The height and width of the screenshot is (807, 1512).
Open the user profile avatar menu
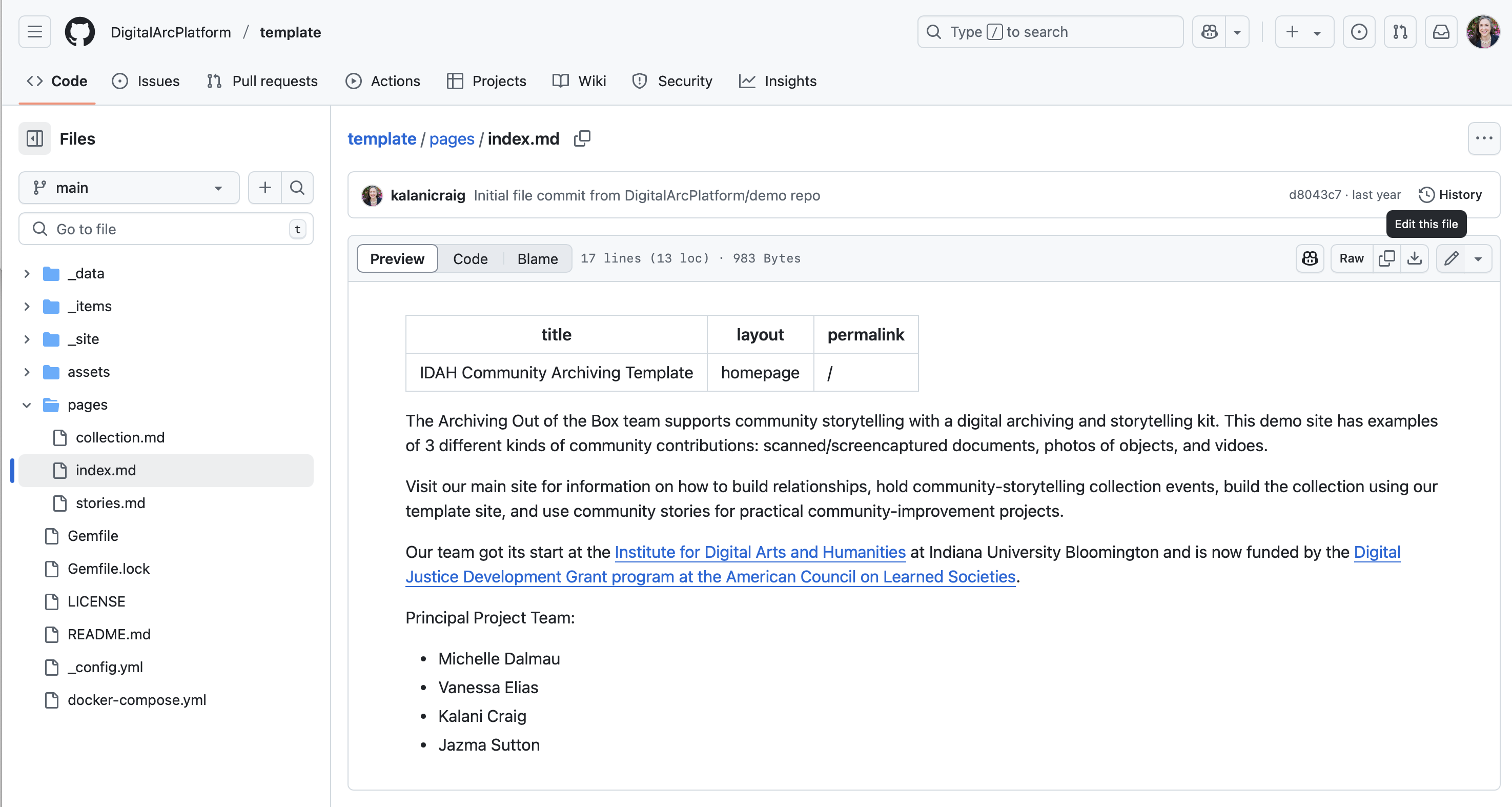(x=1483, y=32)
